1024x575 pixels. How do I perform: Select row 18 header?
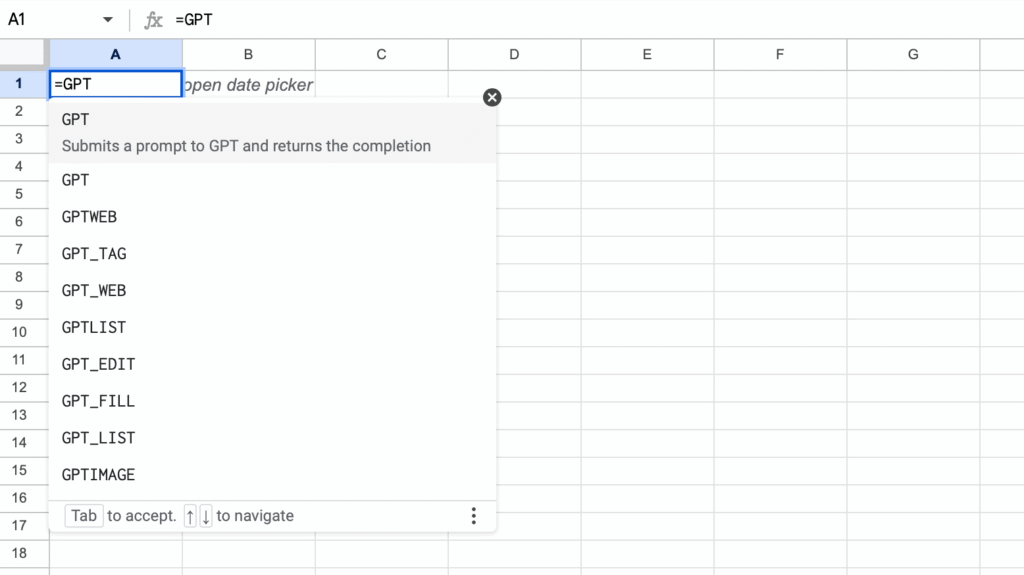tap(20, 553)
